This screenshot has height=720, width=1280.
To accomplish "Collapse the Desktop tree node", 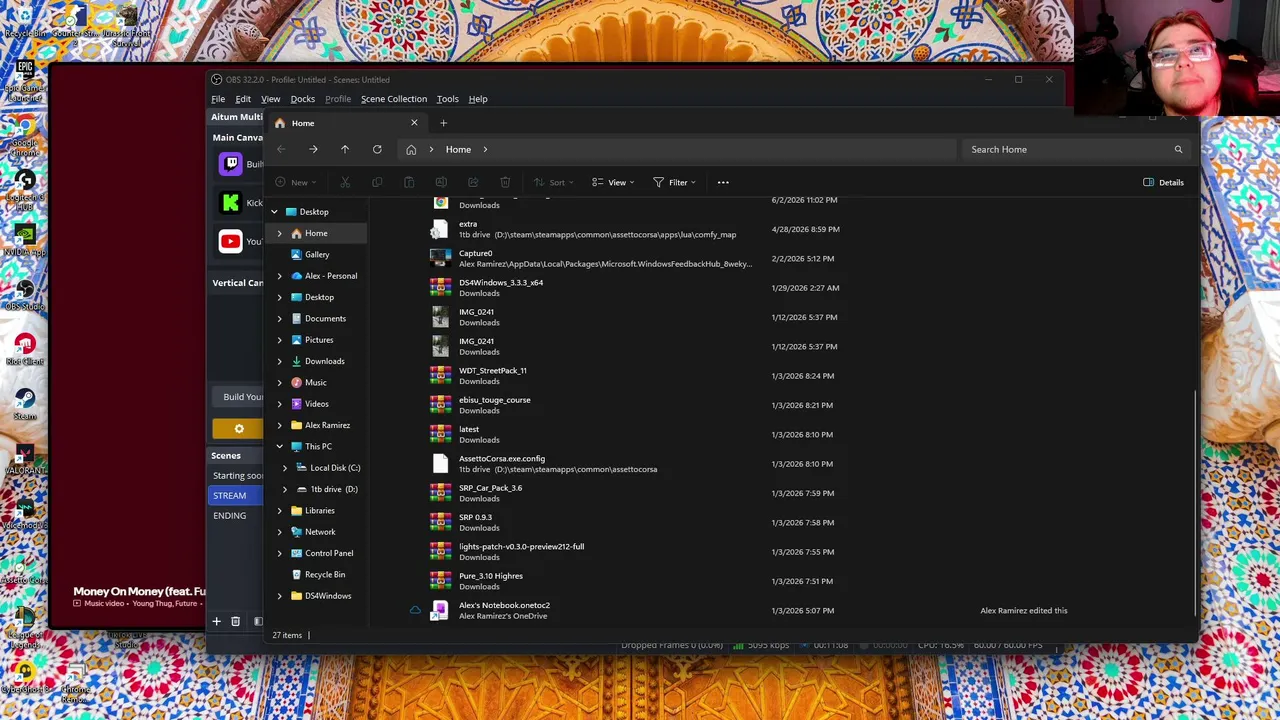I will click(x=274, y=212).
